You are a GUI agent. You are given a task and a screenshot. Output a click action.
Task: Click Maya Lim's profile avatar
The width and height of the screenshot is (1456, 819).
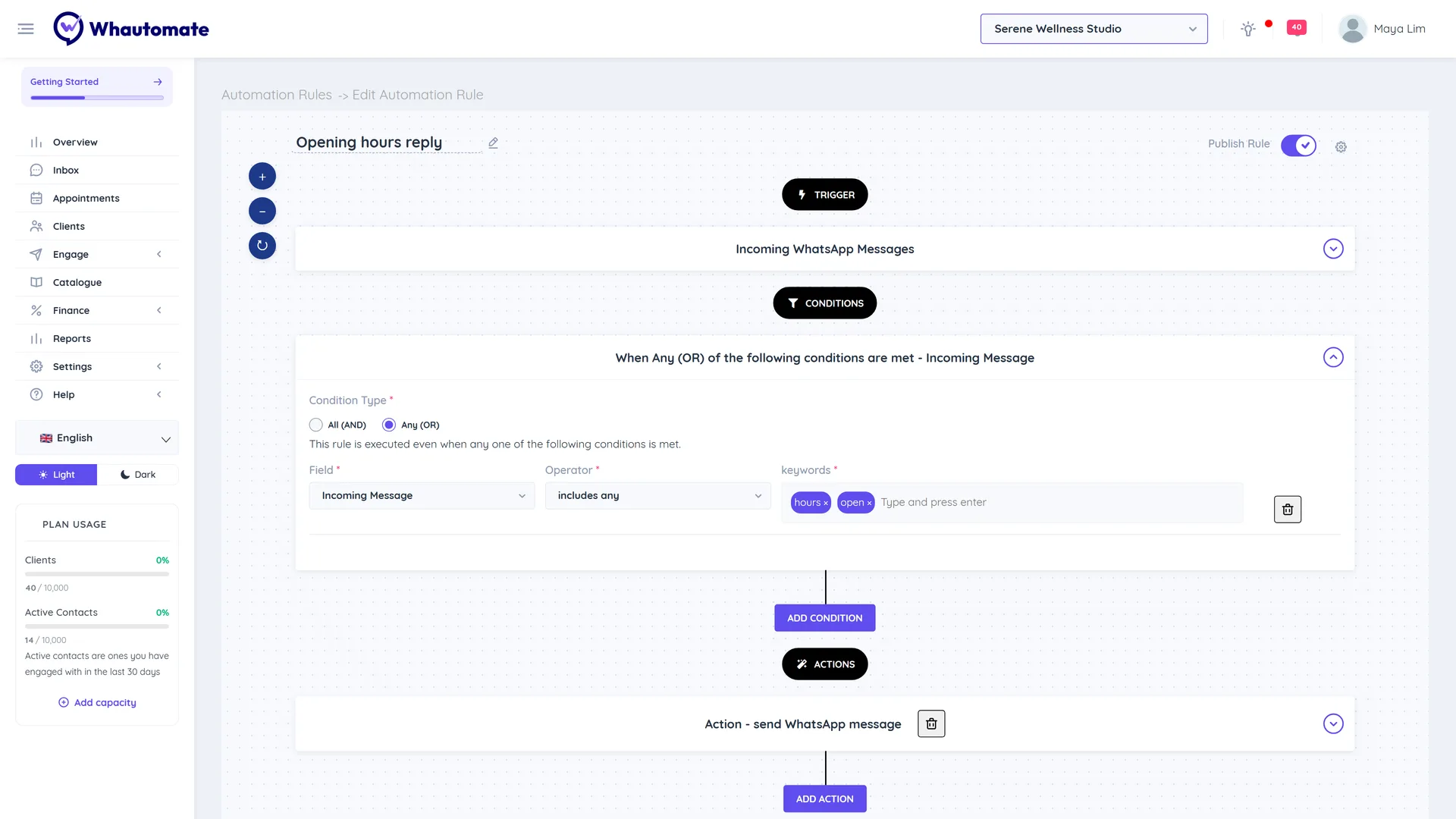tap(1352, 29)
